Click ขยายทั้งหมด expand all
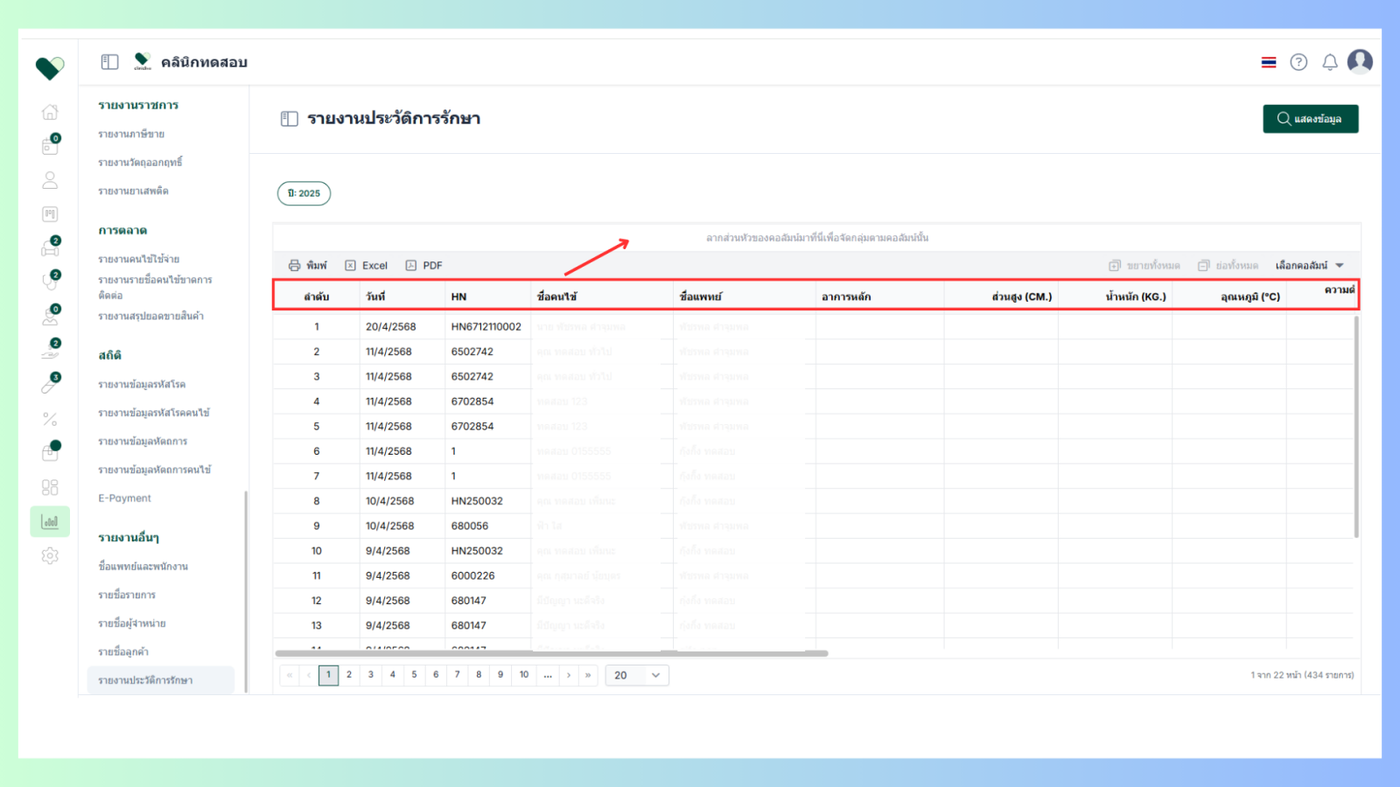The image size is (1400, 787). (x=1144, y=266)
